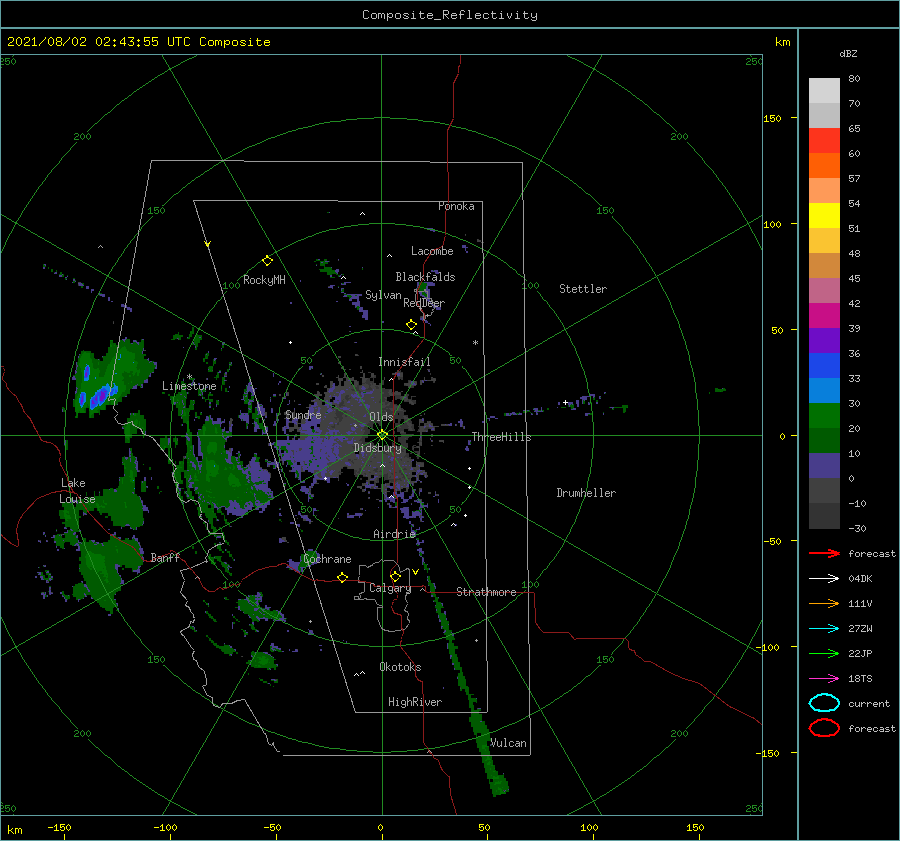Click the Sylvan label on the map
Viewport: 900px width, 841px height.
click(x=383, y=295)
